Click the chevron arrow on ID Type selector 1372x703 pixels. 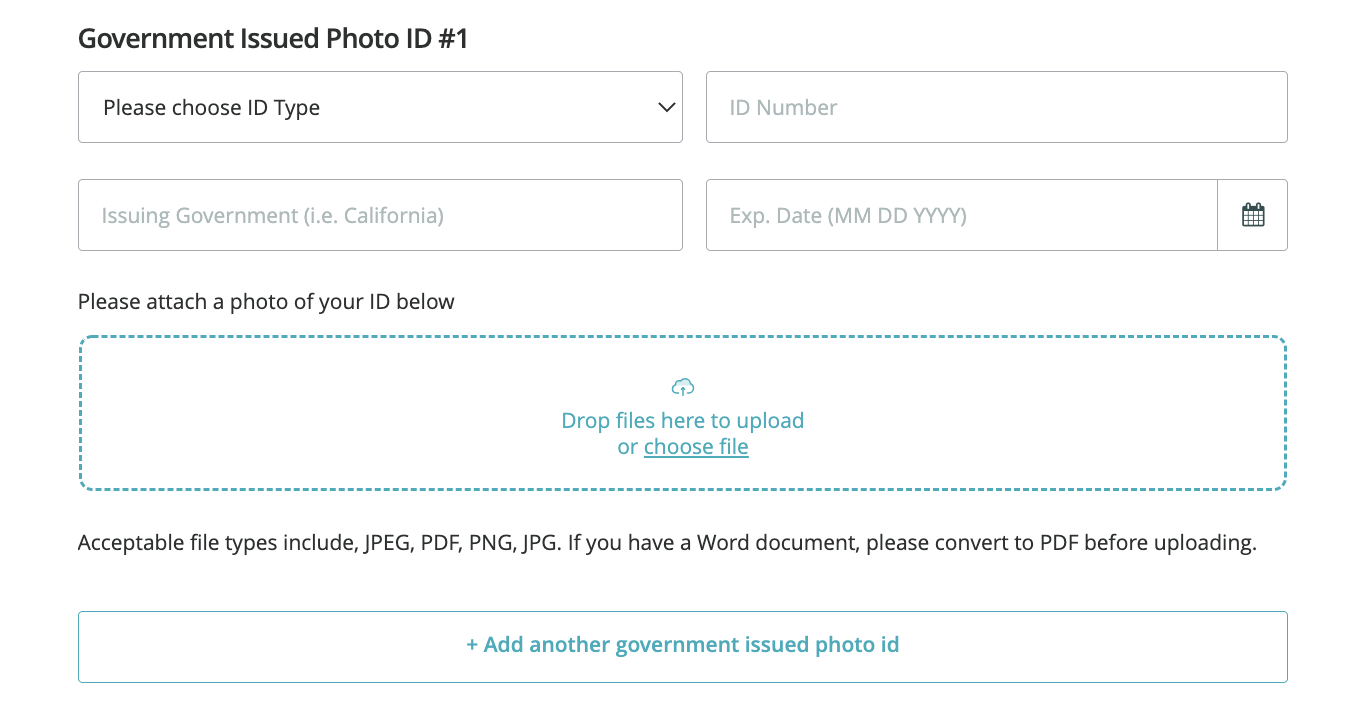pos(666,107)
